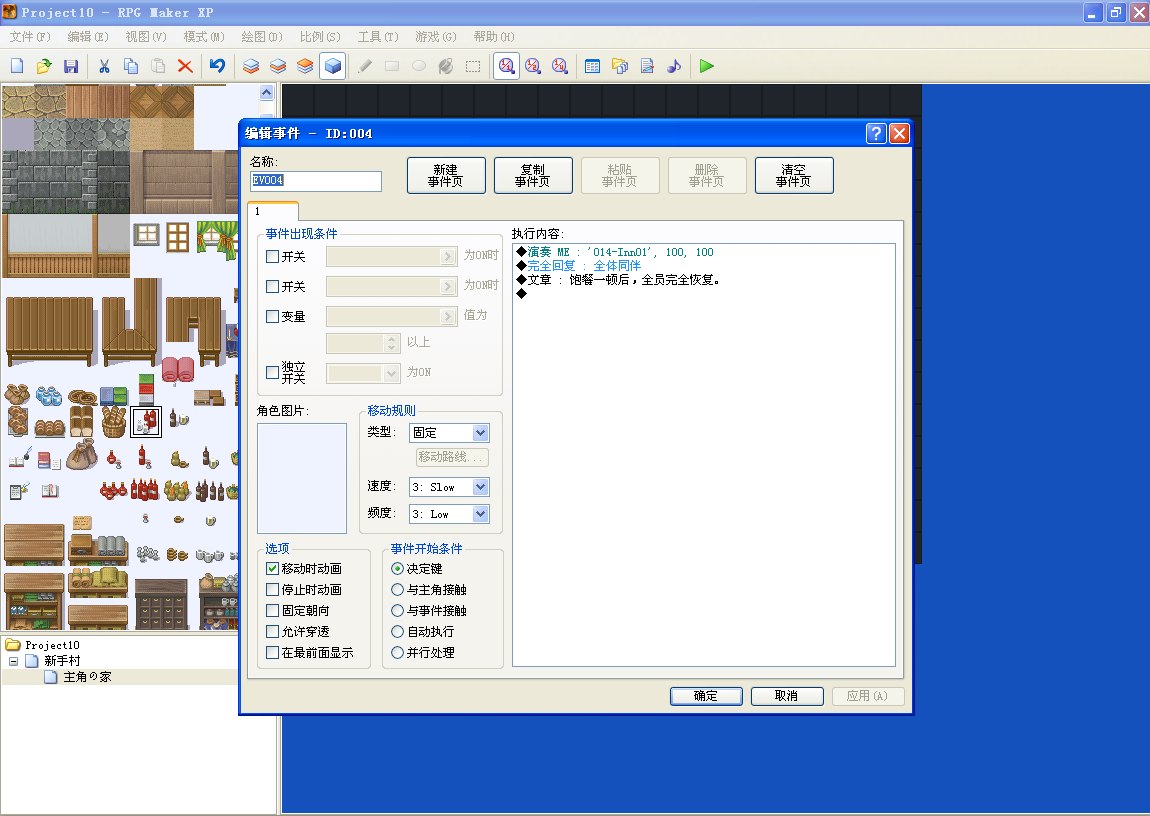
Task: Select the 主角の家 map in tree
Action: point(87,677)
